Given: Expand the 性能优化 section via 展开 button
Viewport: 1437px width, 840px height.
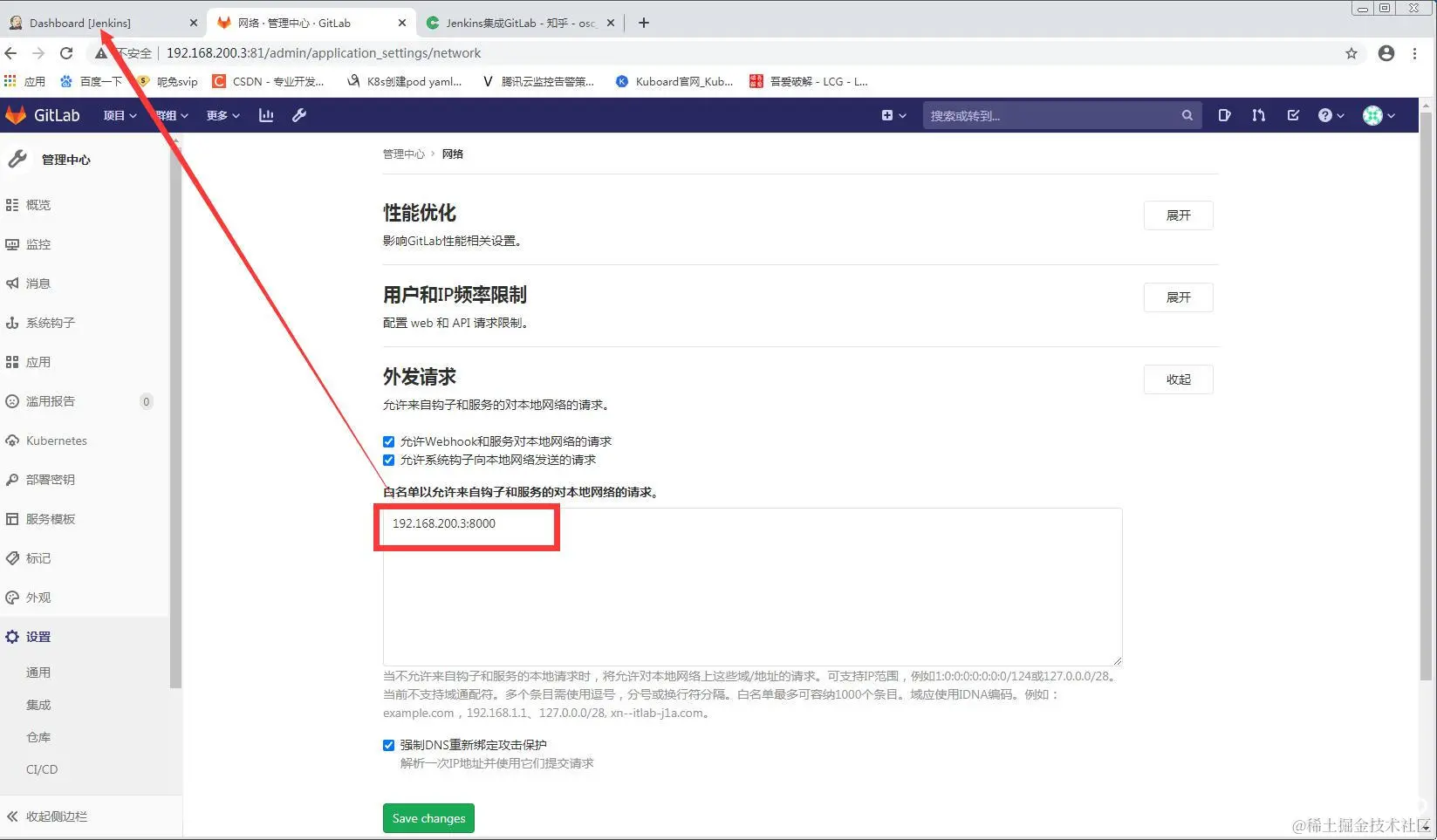Looking at the screenshot, I should point(1178,215).
